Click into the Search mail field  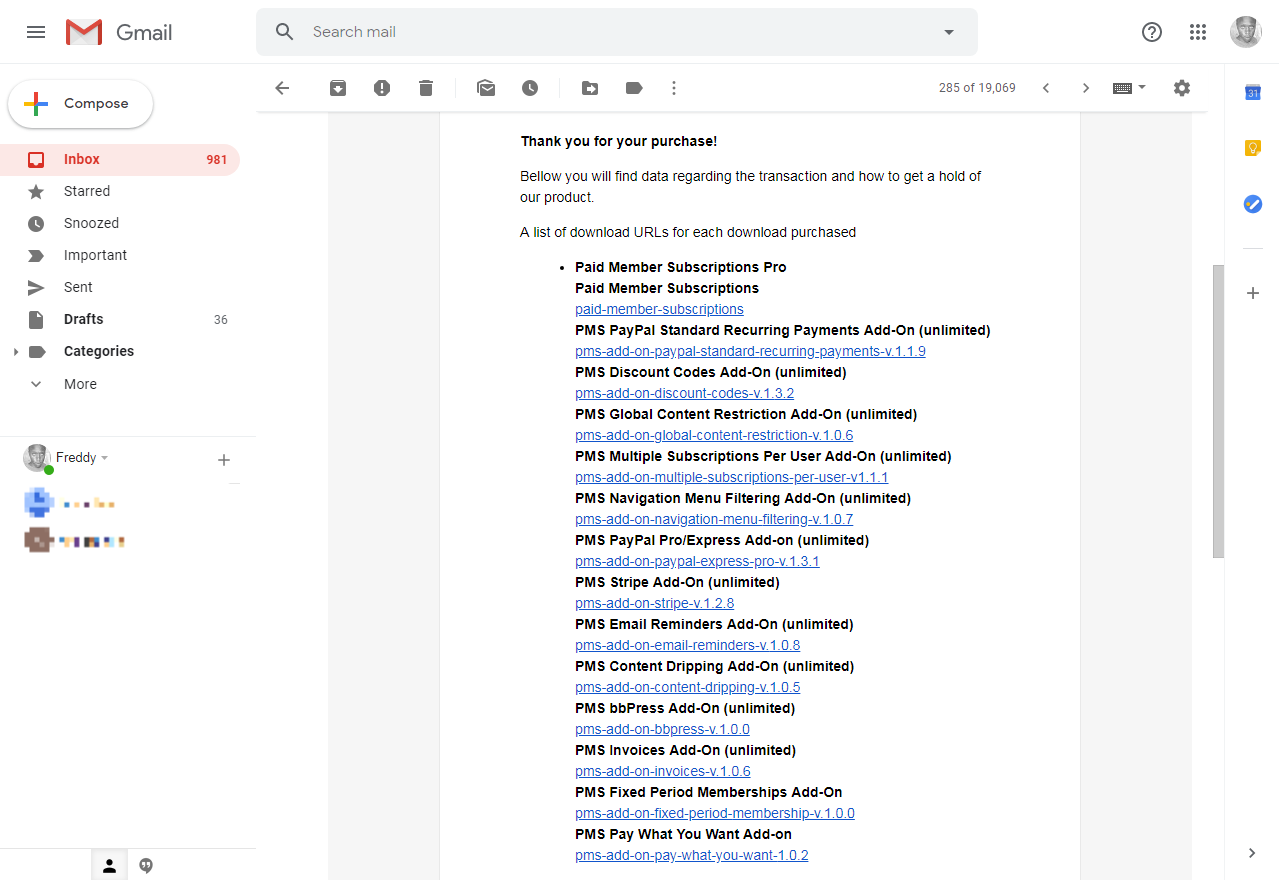pyautogui.click(x=617, y=32)
